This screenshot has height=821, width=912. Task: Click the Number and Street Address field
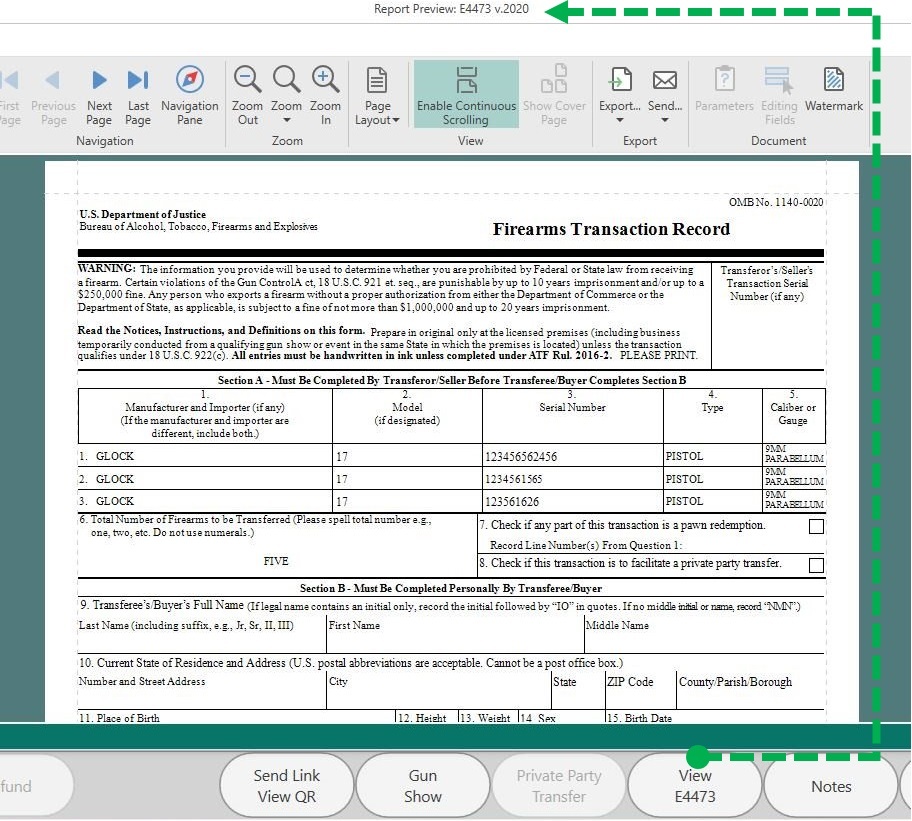(x=202, y=691)
